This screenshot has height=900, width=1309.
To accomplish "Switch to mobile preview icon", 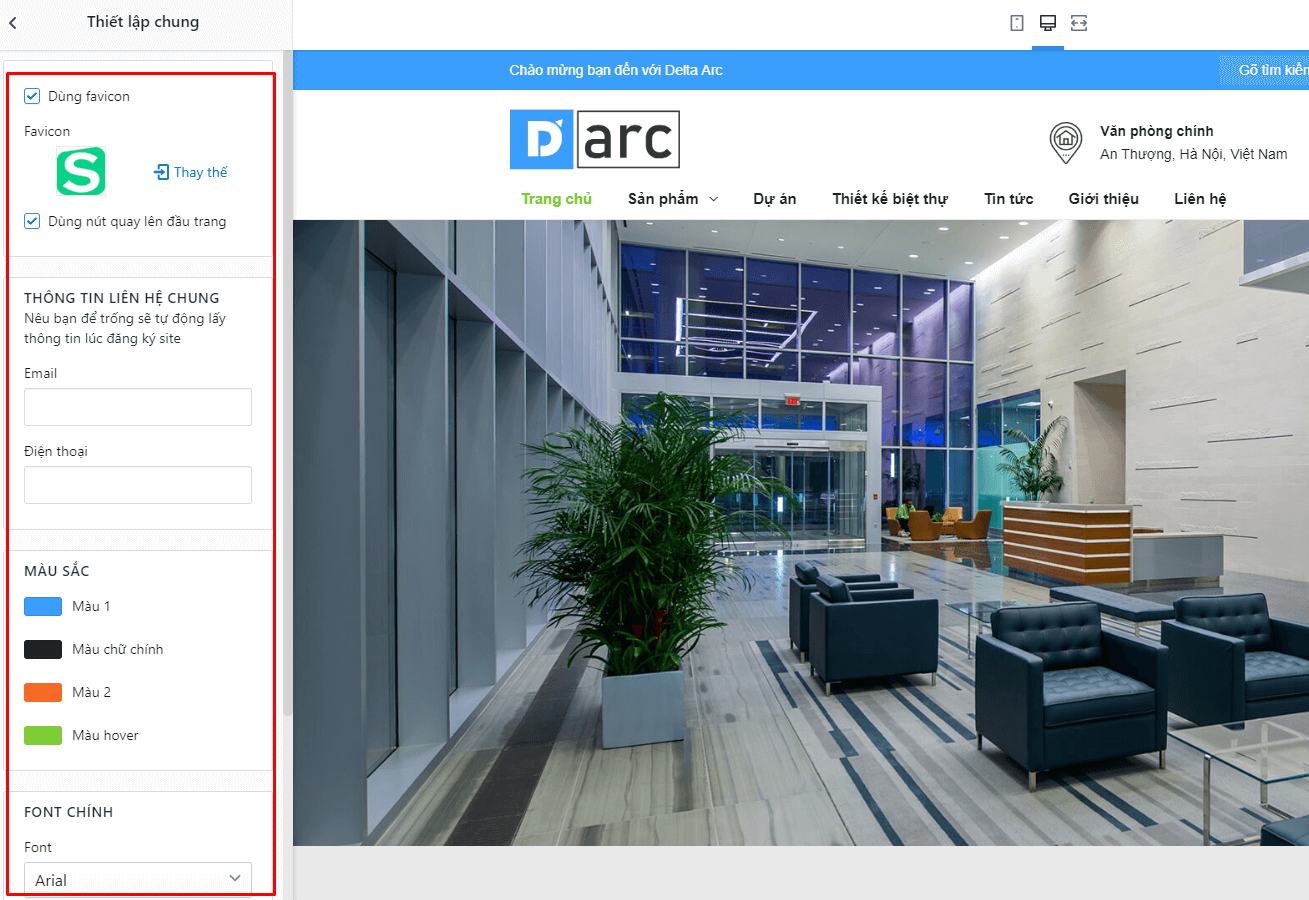I will (1017, 22).
